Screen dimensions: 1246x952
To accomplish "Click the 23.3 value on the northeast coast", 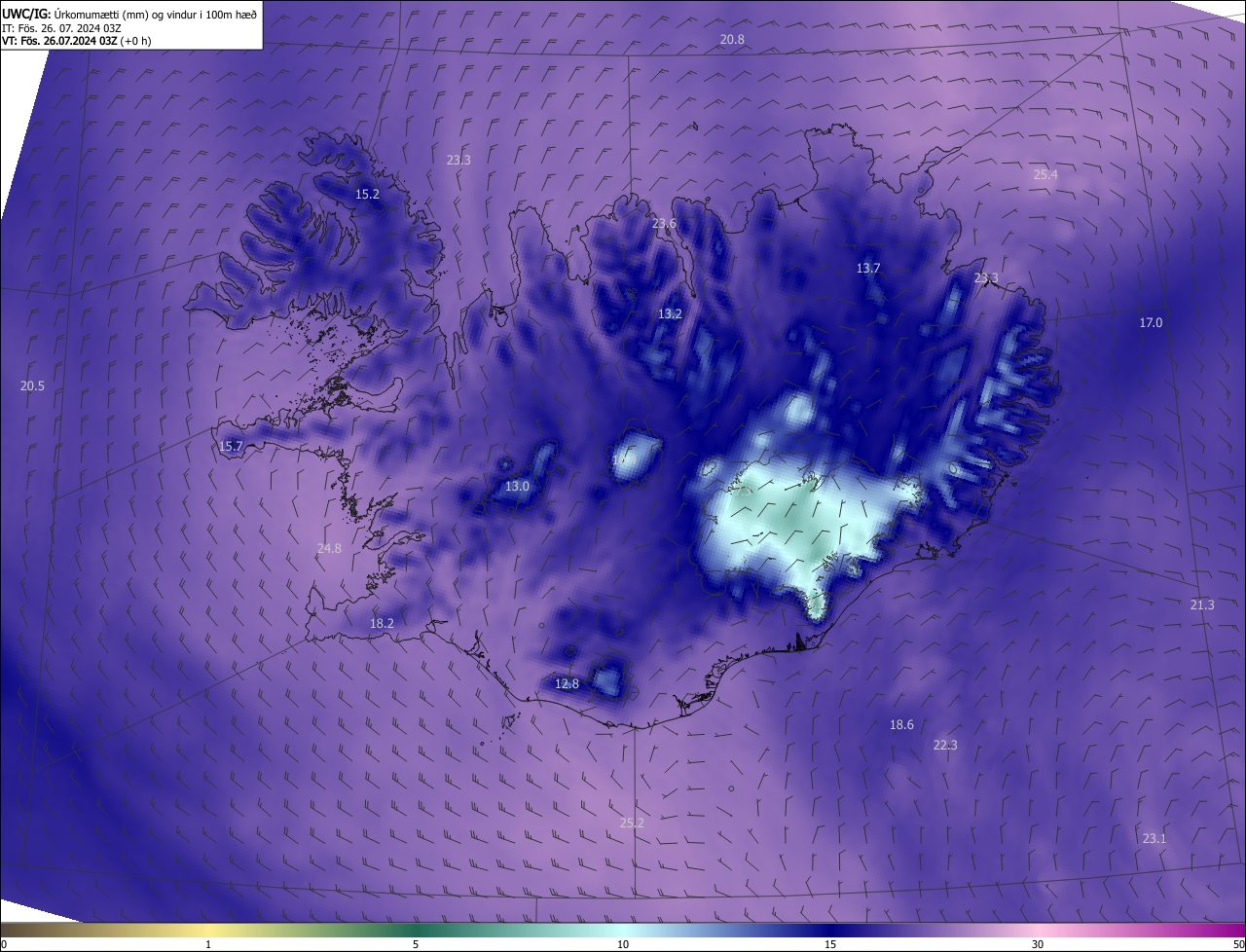I will 986,278.
